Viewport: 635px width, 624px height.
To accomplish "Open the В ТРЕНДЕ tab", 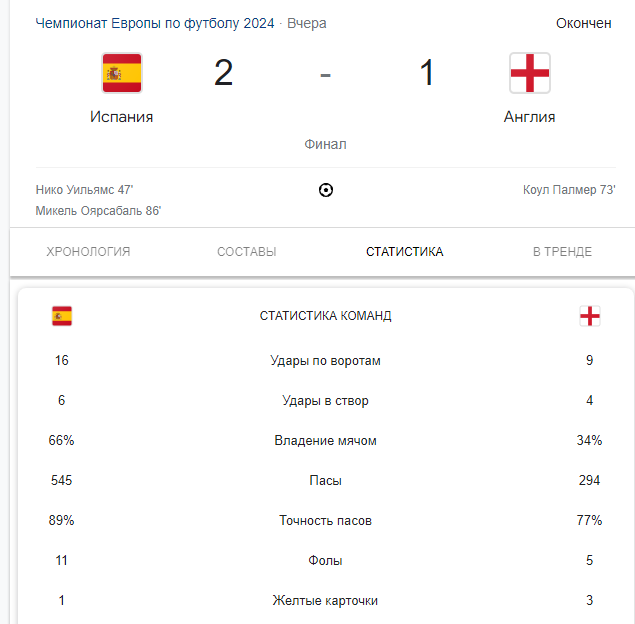I will (x=562, y=251).
